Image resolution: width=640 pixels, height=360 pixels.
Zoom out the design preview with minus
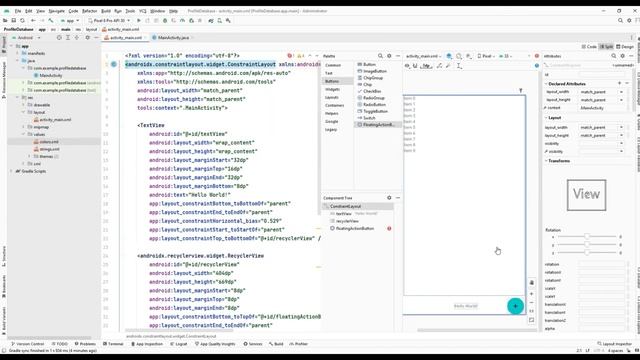coord(531,302)
